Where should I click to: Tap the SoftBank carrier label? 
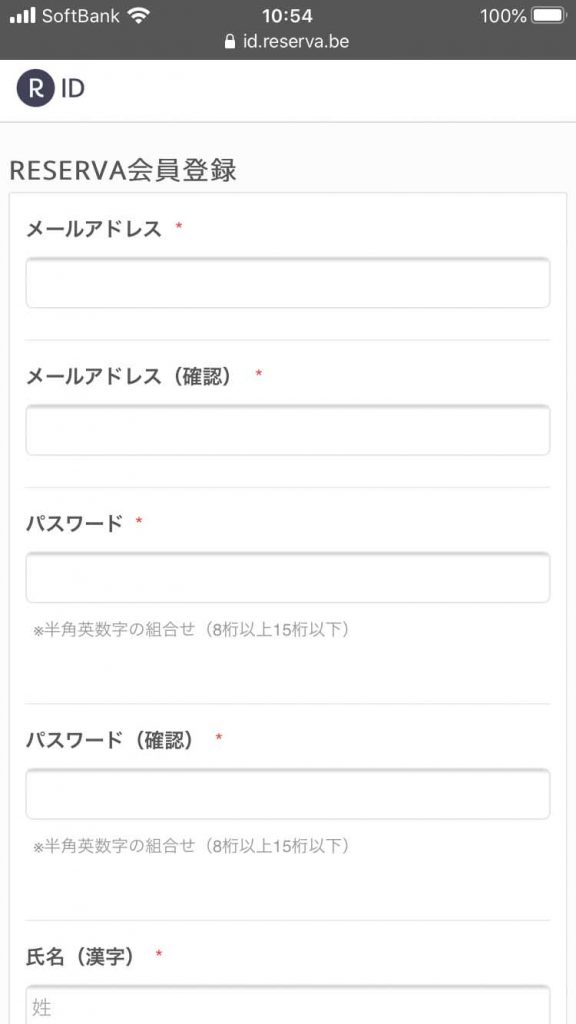[x=82, y=16]
